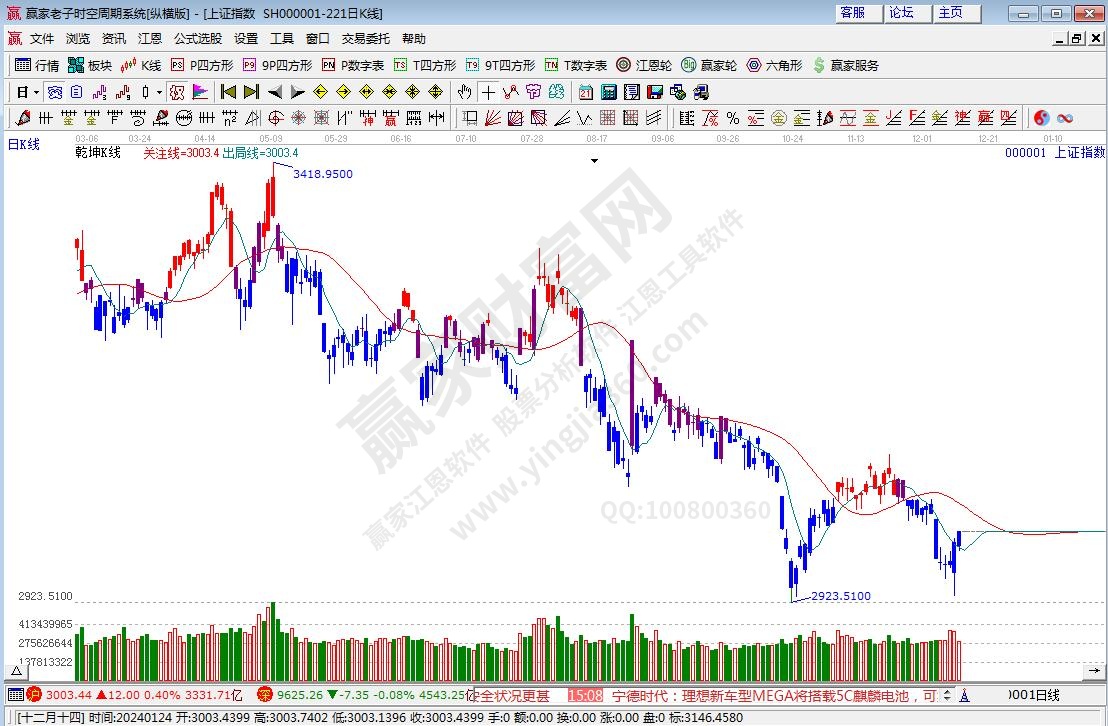Expand the candlestick style dropdown arrow
1108x726 pixels.
click(160, 92)
